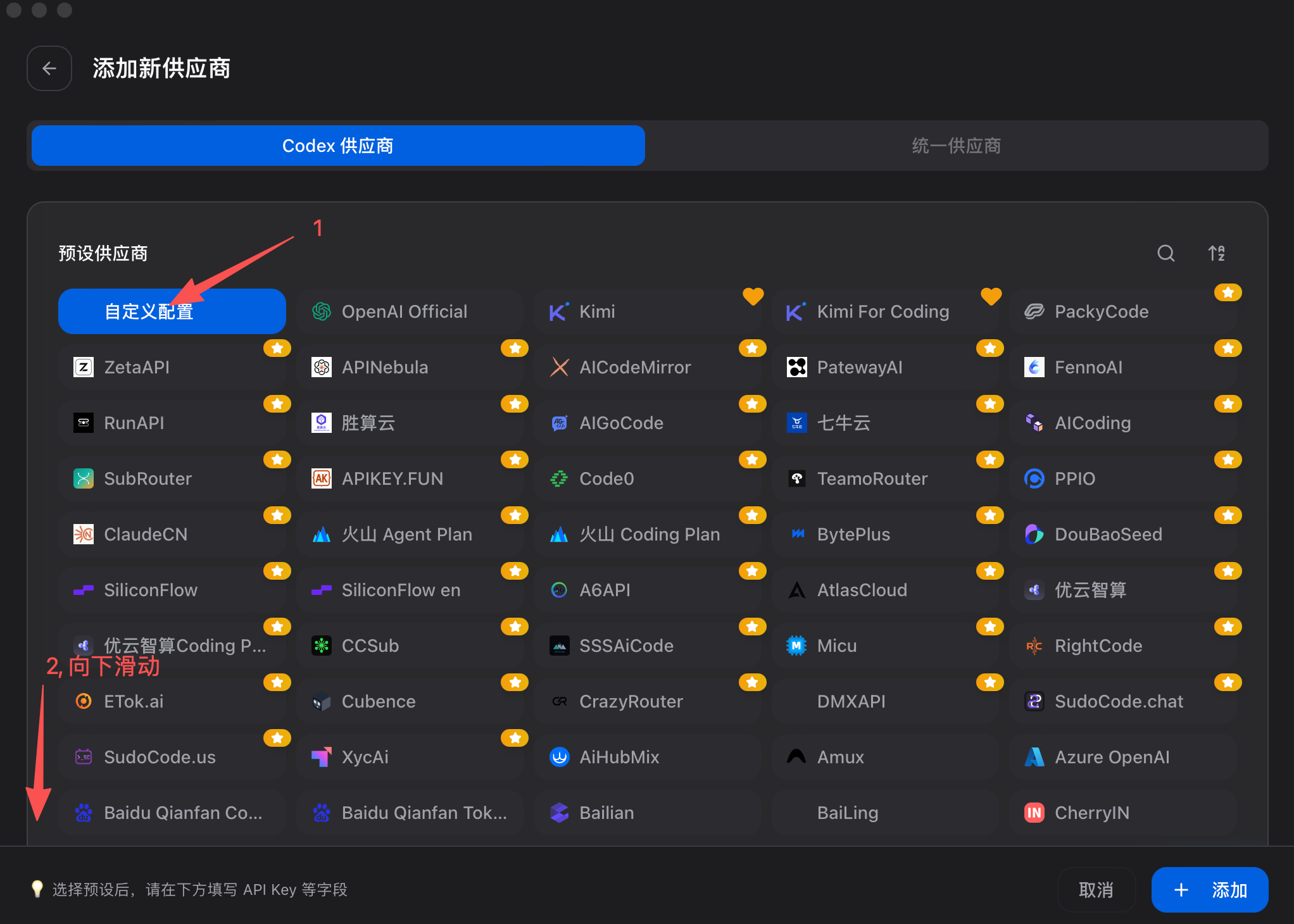1294x924 pixels.
Task: Select SiliconFlow en preset
Action: (410, 590)
